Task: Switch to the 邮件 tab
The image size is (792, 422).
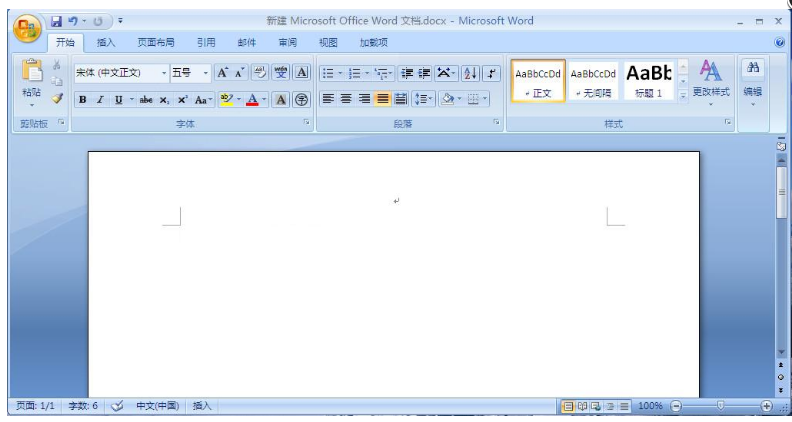Action: (x=246, y=43)
